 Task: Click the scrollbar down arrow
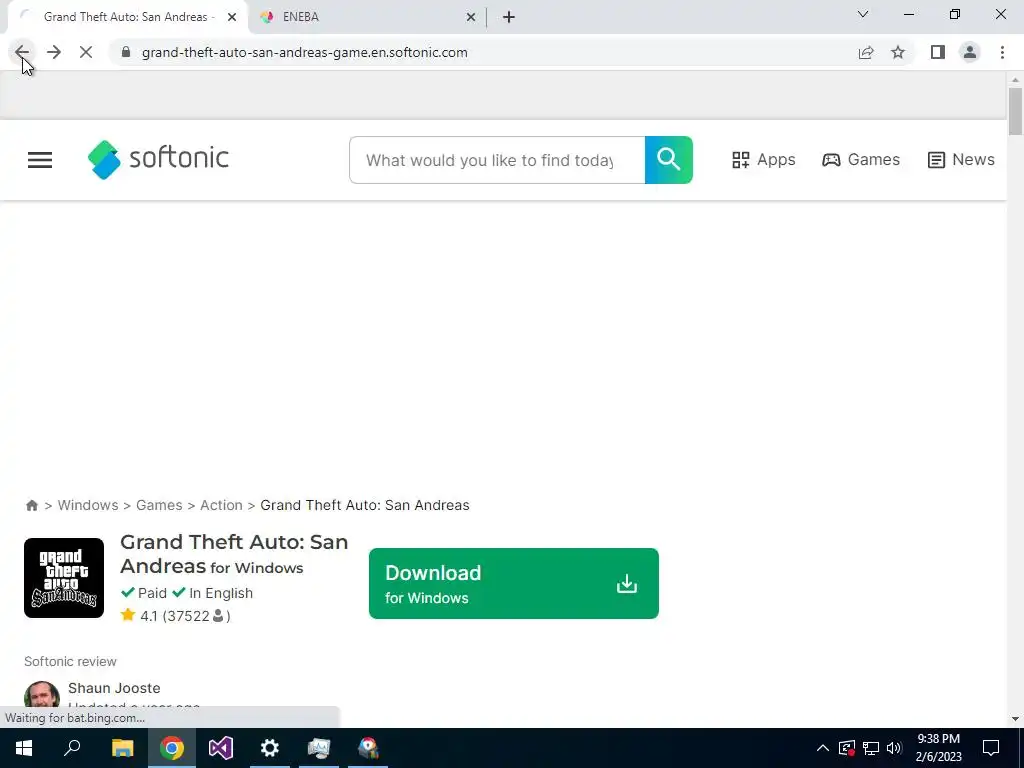coord(1015,719)
